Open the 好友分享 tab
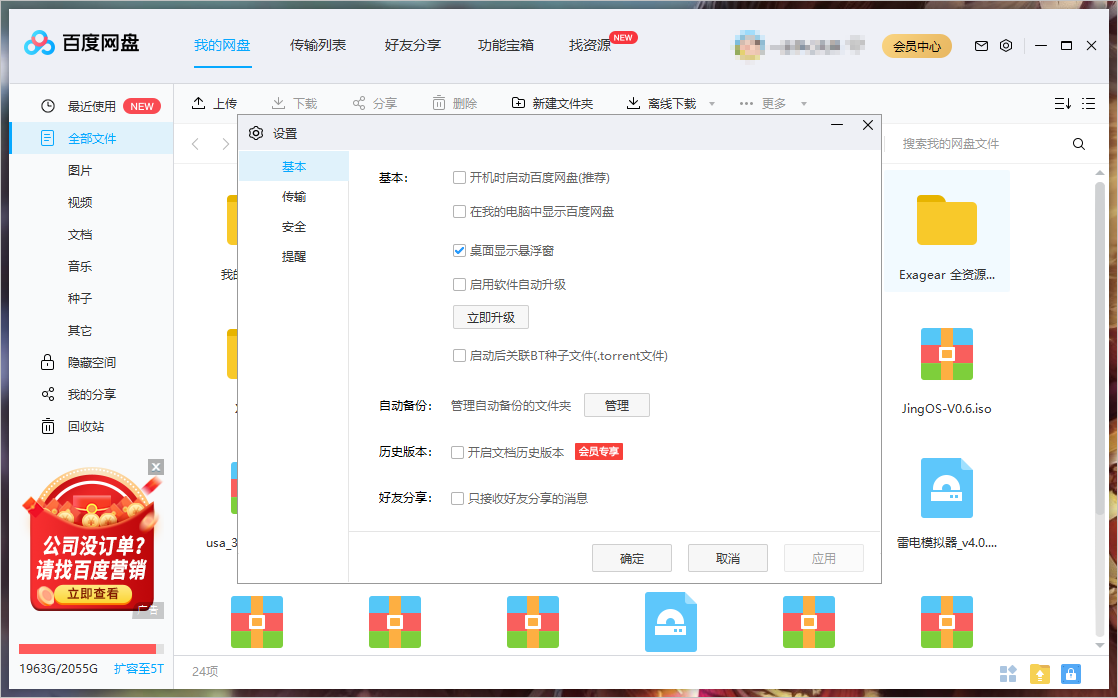 (x=413, y=46)
